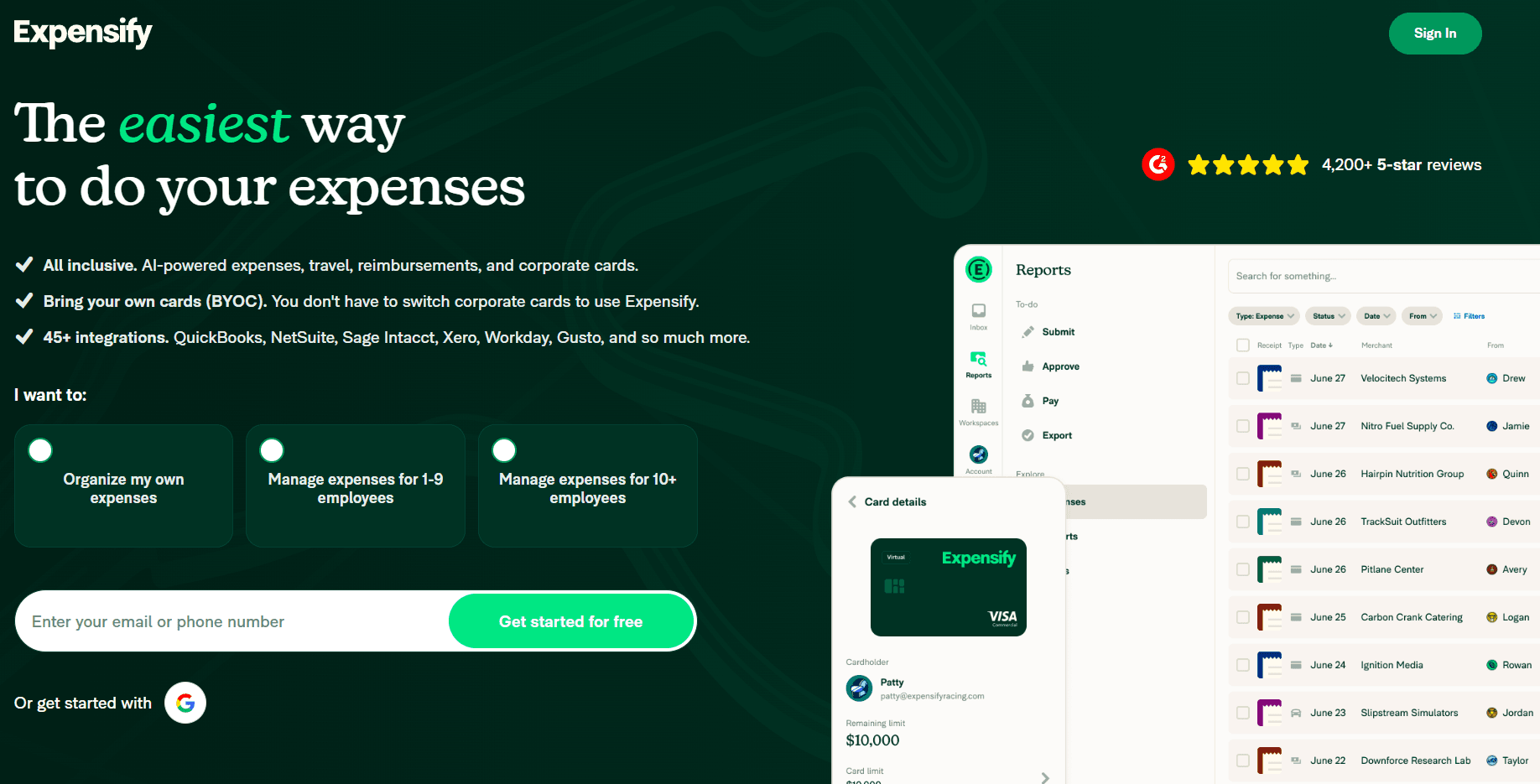The height and width of the screenshot is (784, 1540).
Task: Click the 'Search for something' field
Action: tap(1384, 276)
